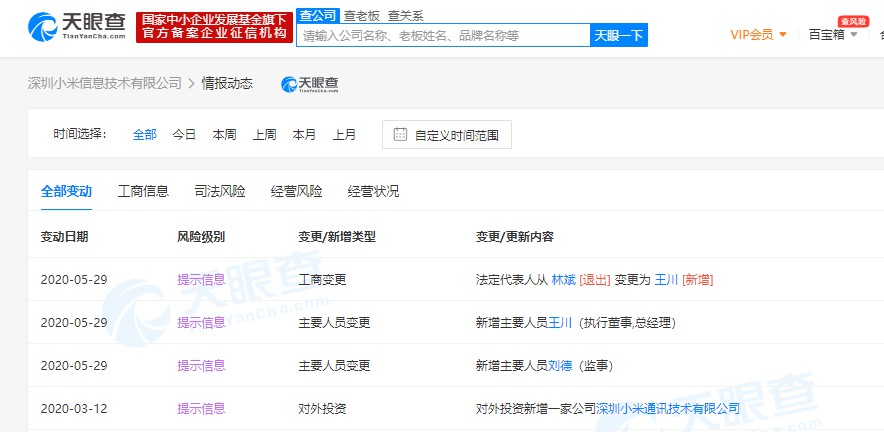Image resolution: width=884 pixels, height=432 pixels.
Task: Switch to the 经营风险 tab
Action: 297,191
